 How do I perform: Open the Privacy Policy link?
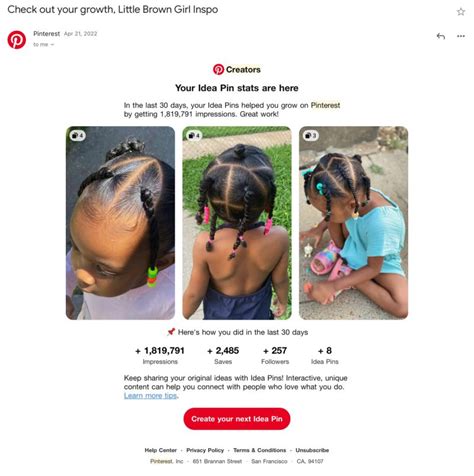pyautogui.click(x=205, y=450)
